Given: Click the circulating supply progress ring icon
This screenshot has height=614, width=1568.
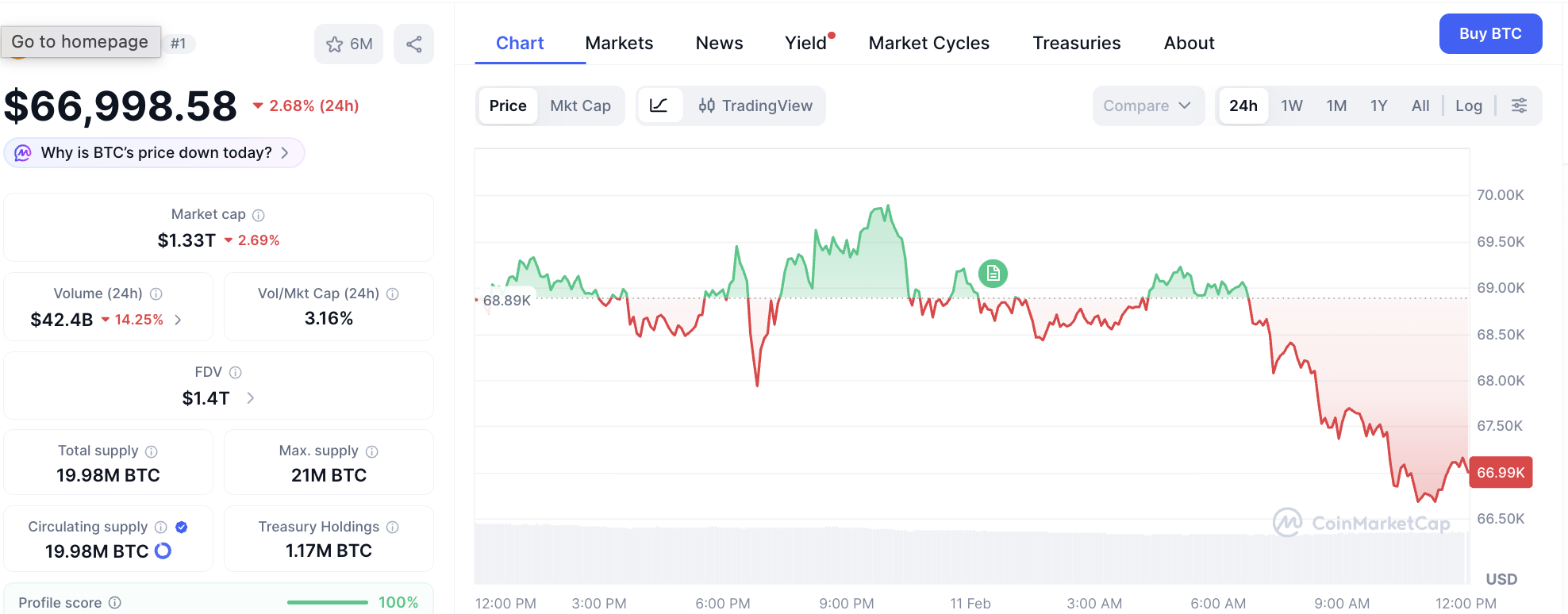Looking at the screenshot, I should (x=163, y=551).
